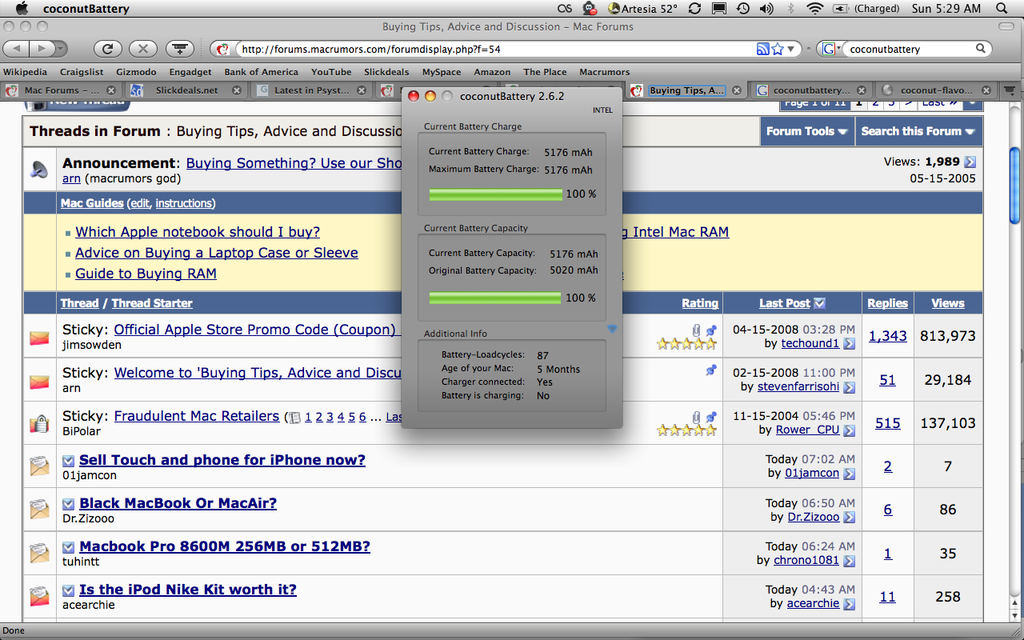Open the address bar history dropdown arrow
This screenshot has height=640, width=1024.
tap(791, 49)
